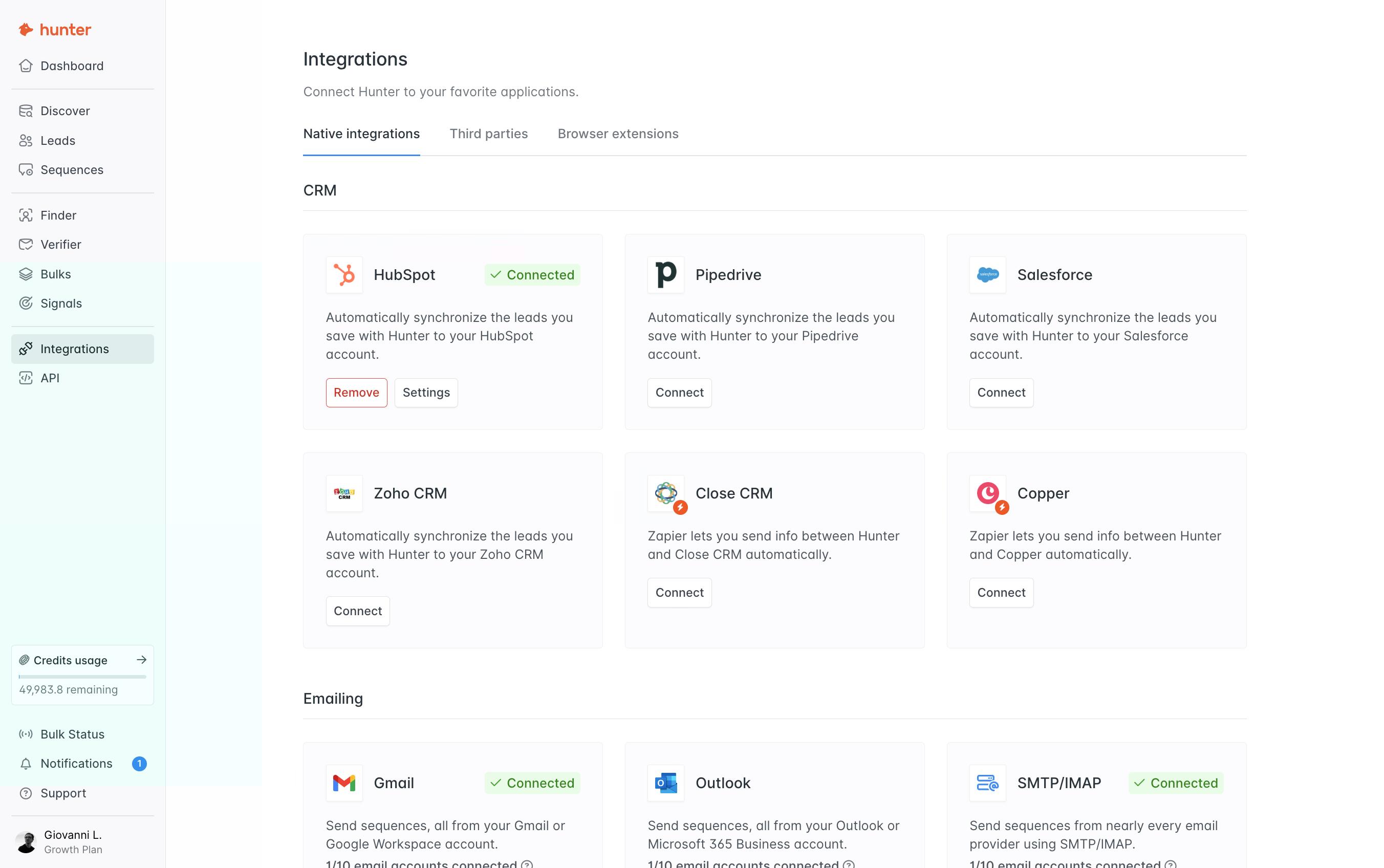Screen dimensions: 1384x868
Task: Open the email Verifier
Action: click(x=60, y=244)
